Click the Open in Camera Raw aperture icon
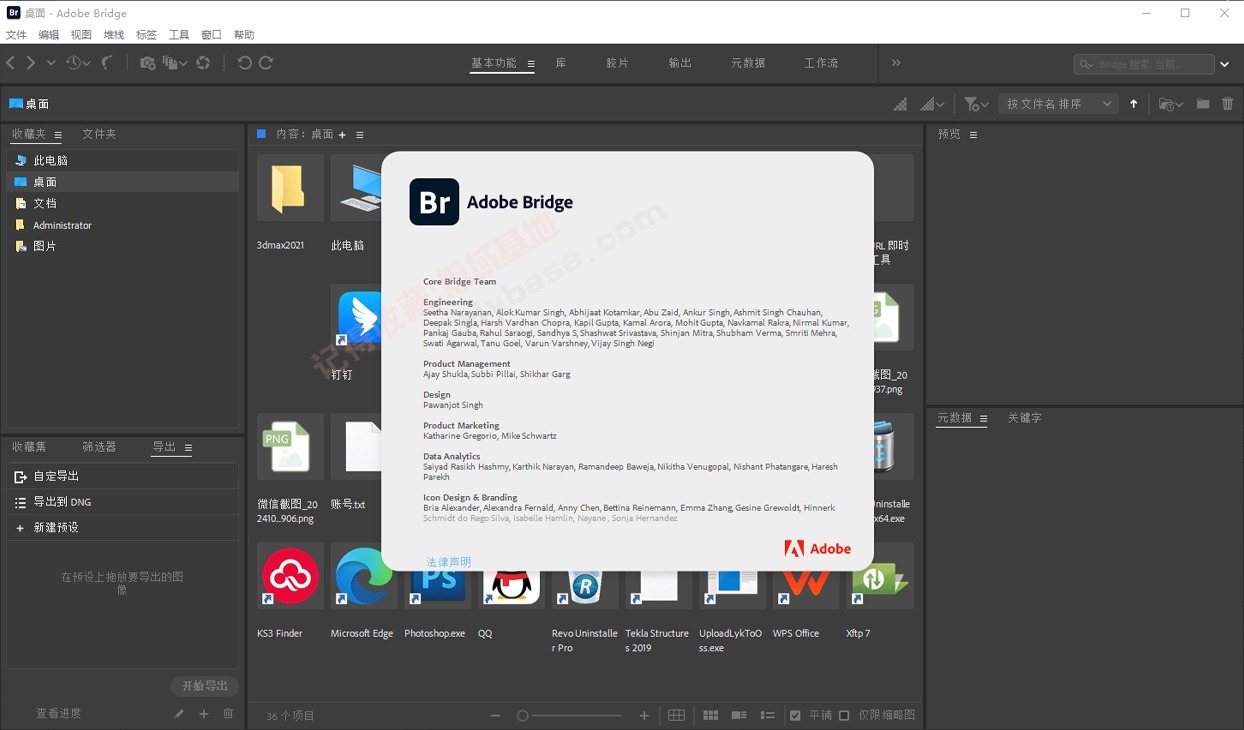 (x=203, y=63)
